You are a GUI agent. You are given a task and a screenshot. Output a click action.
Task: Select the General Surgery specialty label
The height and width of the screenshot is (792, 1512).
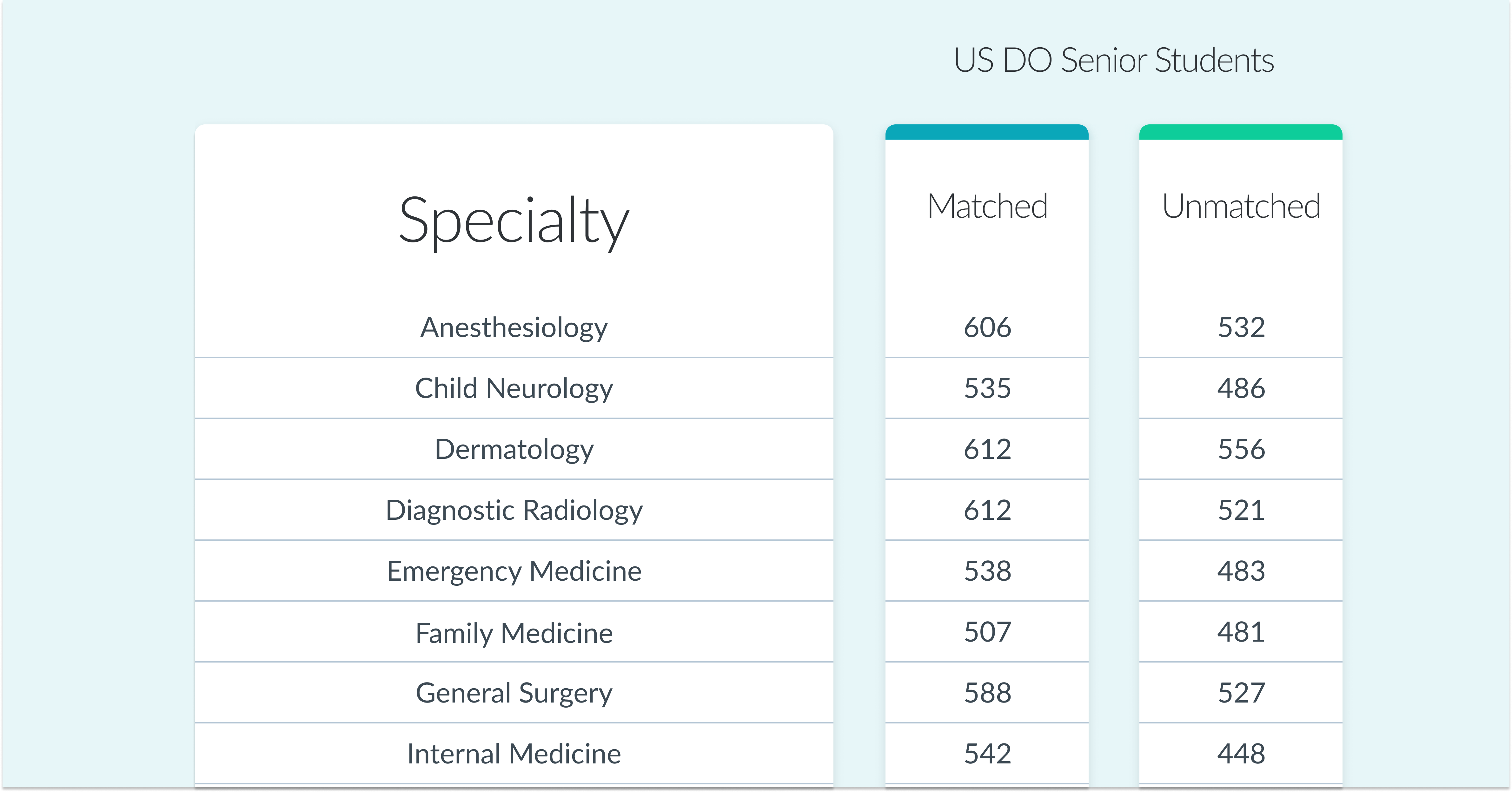pyautogui.click(x=514, y=693)
